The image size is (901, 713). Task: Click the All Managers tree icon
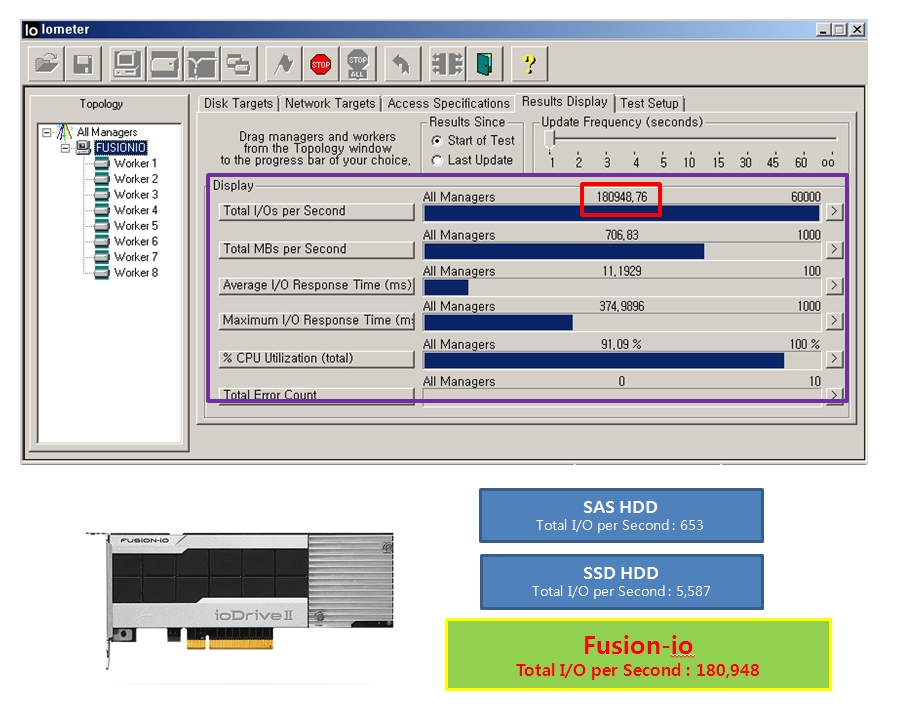tap(64, 132)
